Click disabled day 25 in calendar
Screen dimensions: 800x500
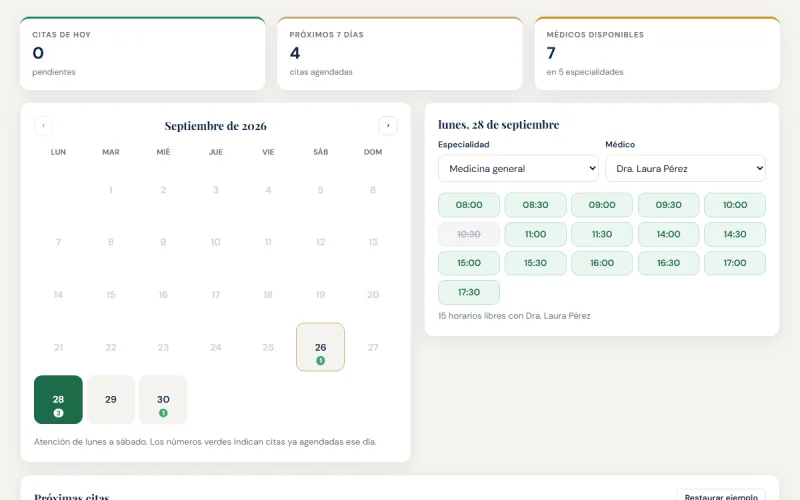(268, 347)
